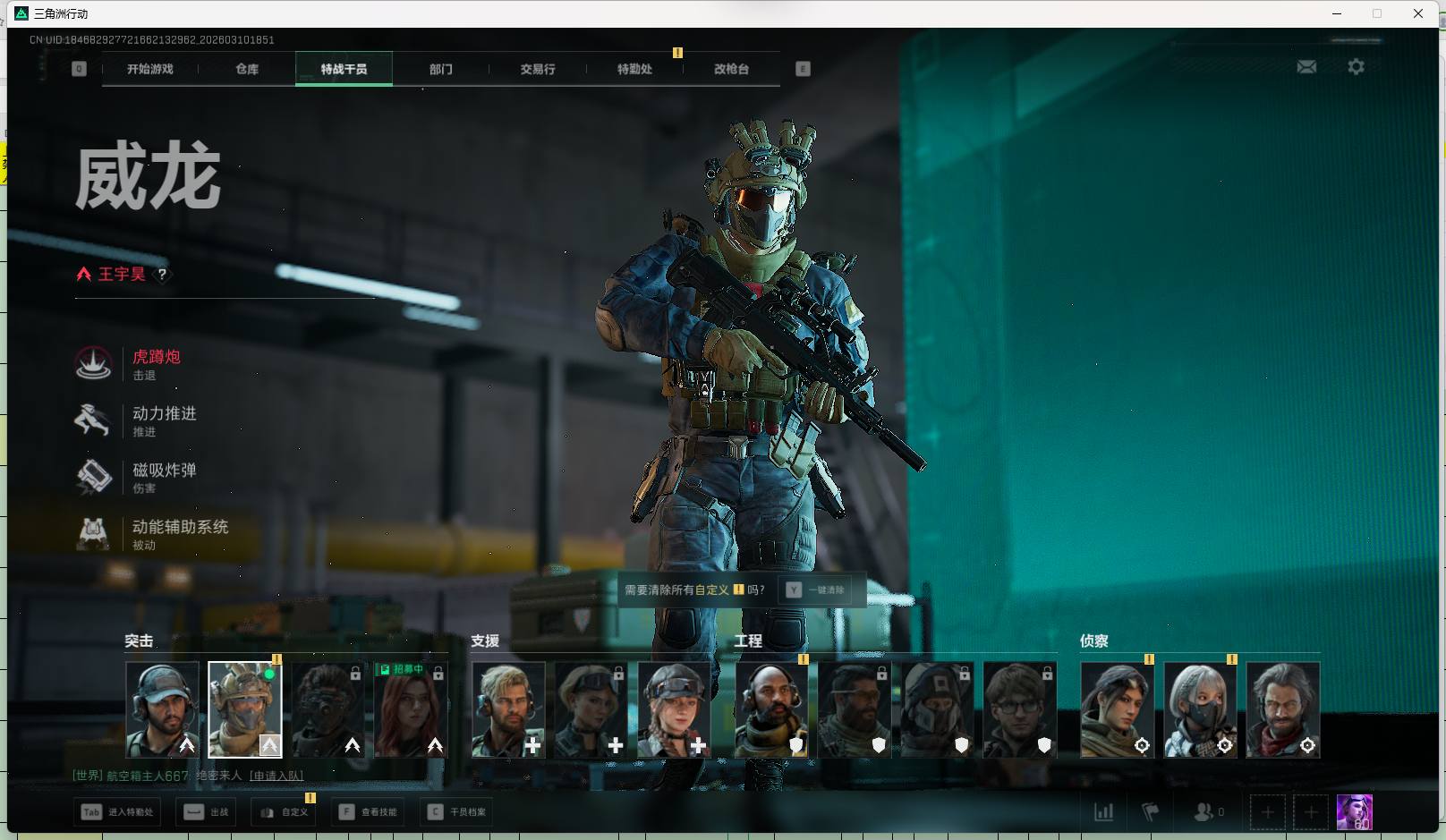The width and height of the screenshot is (1446, 840).
Task: Go to the 部门 tab
Action: (440, 69)
